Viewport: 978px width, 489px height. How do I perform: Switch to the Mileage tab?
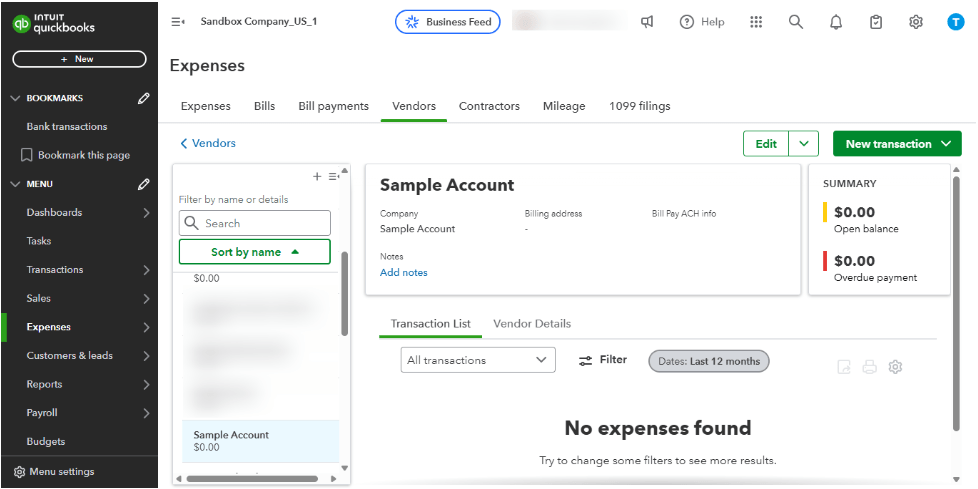pos(564,106)
